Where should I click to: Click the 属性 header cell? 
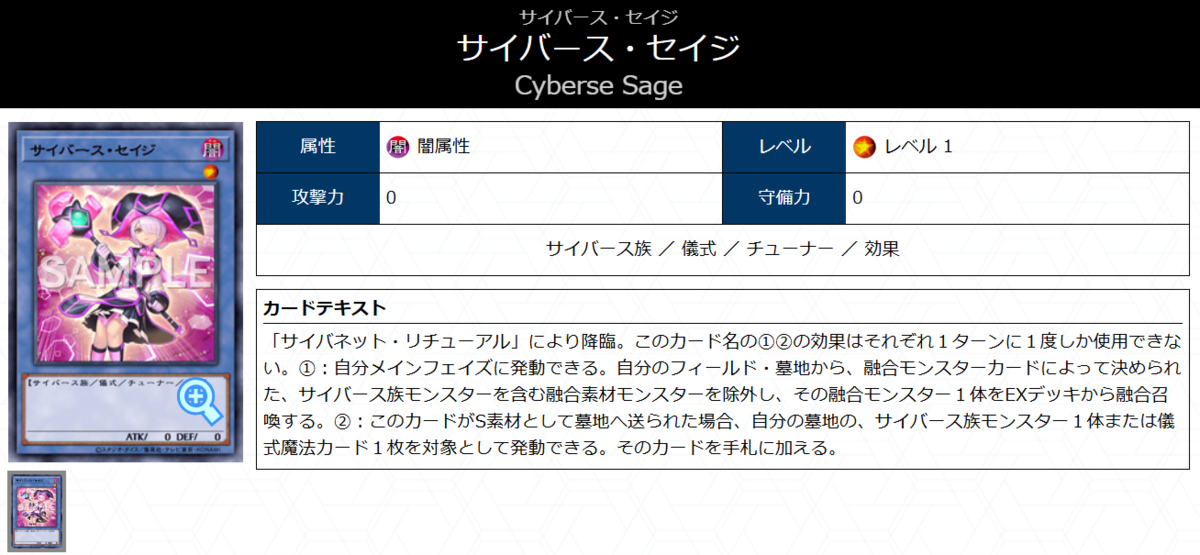coord(318,147)
